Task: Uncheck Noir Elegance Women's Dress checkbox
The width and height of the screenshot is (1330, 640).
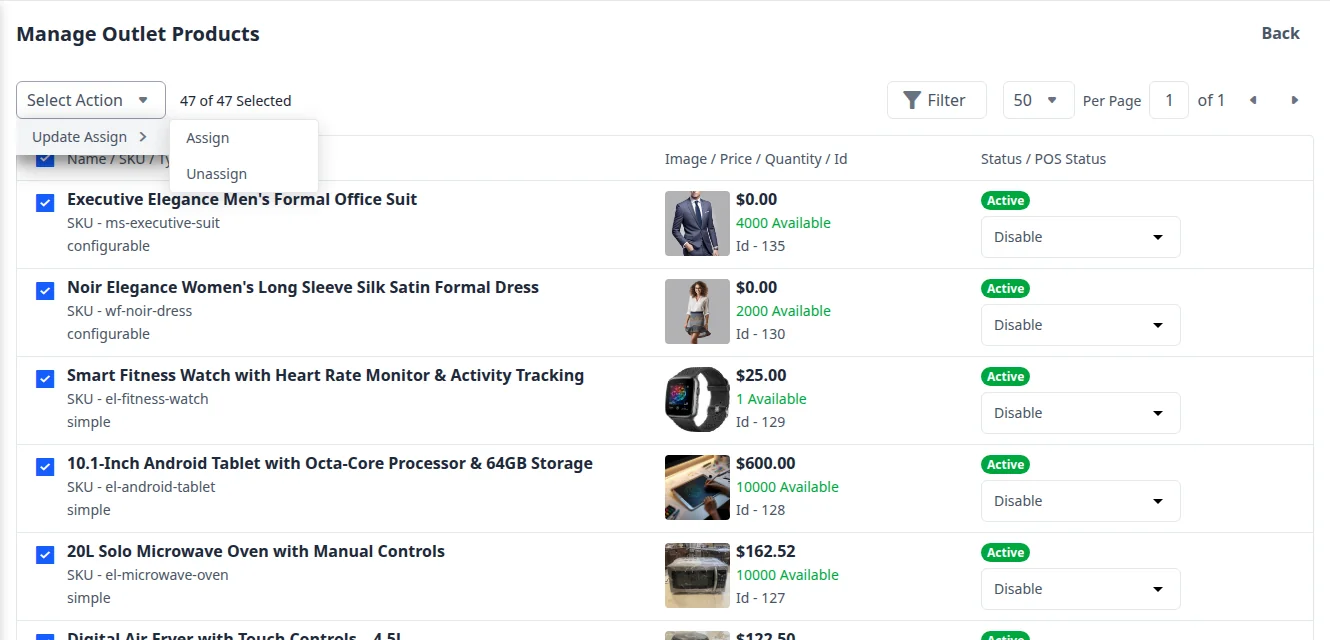Action: click(45, 291)
